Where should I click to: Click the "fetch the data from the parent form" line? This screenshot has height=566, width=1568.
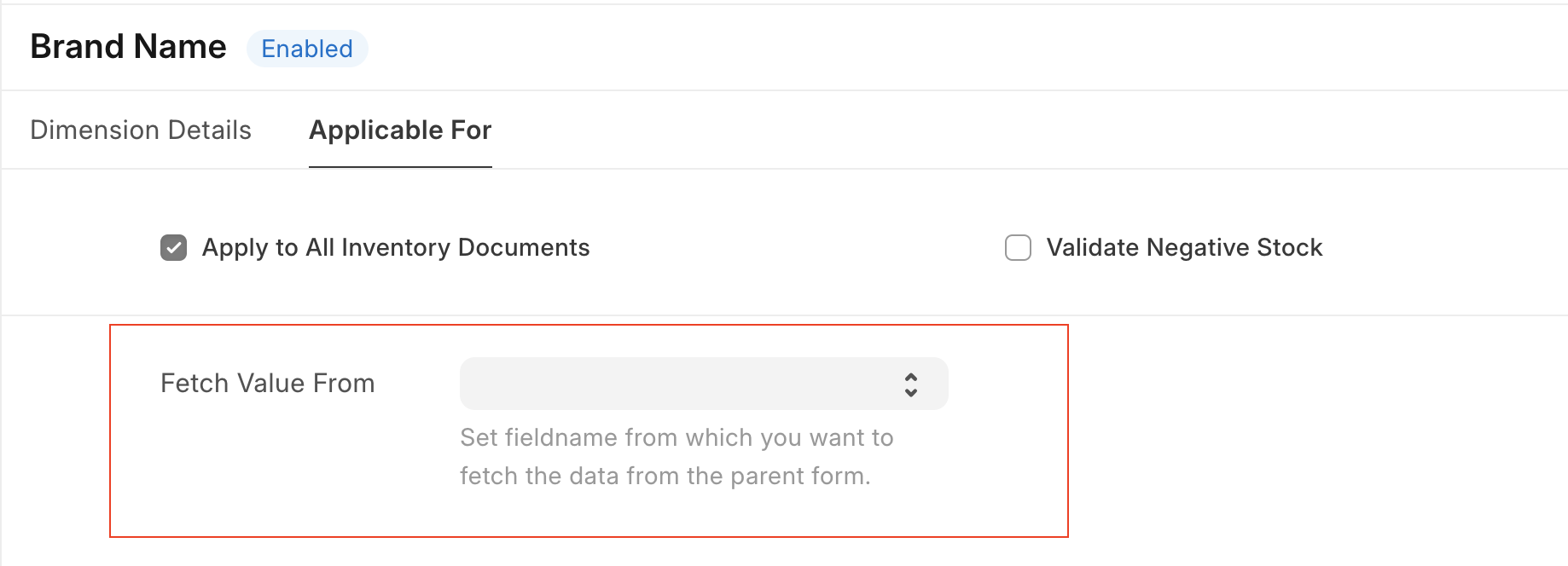click(665, 476)
